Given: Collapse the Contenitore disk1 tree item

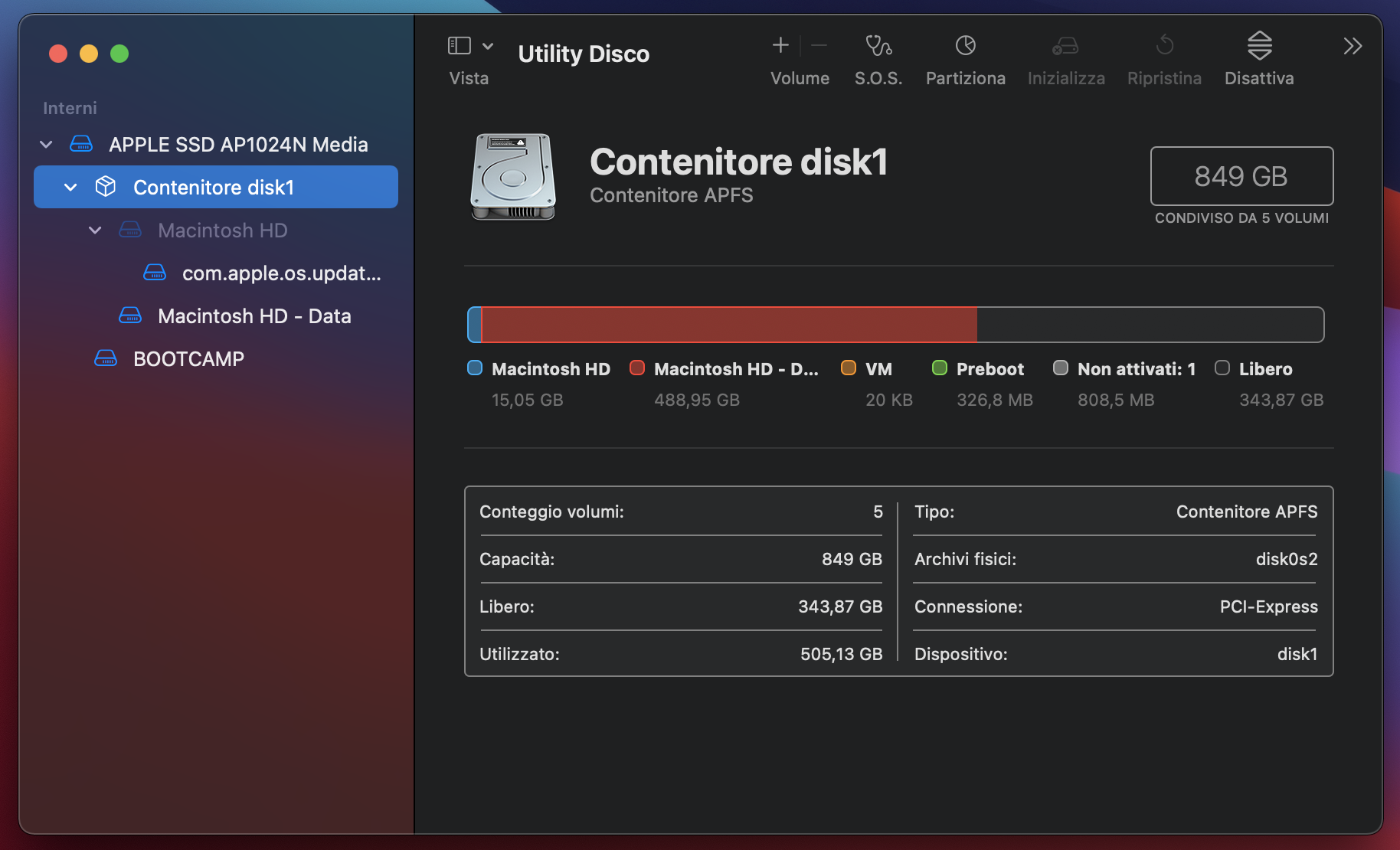Looking at the screenshot, I should point(70,186).
